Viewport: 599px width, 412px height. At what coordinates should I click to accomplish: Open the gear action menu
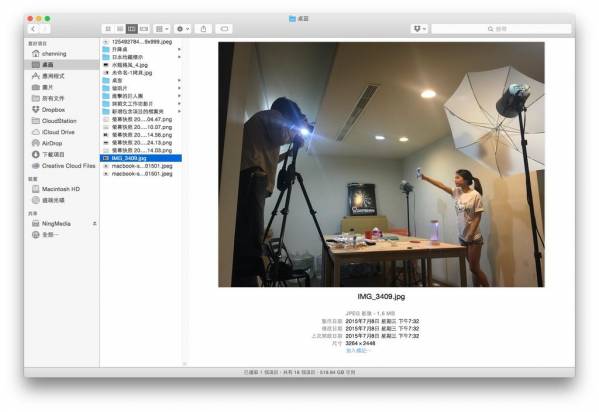pos(182,29)
